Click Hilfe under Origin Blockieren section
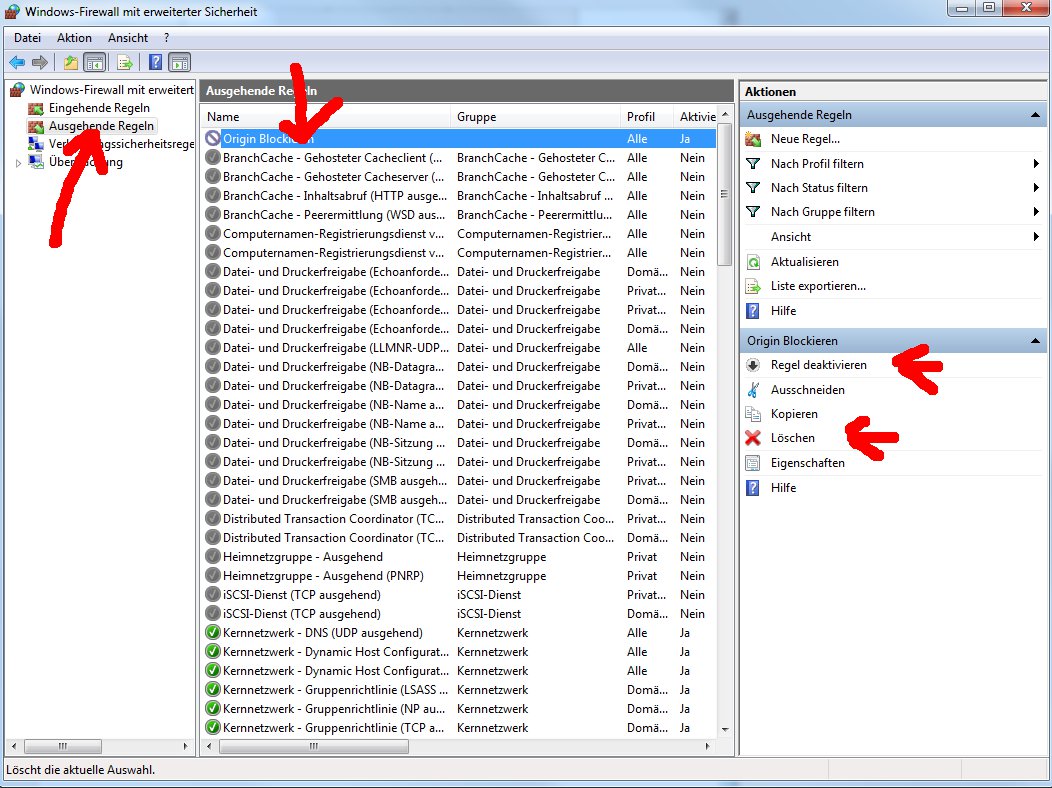The image size is (1052, 788). 783,488
